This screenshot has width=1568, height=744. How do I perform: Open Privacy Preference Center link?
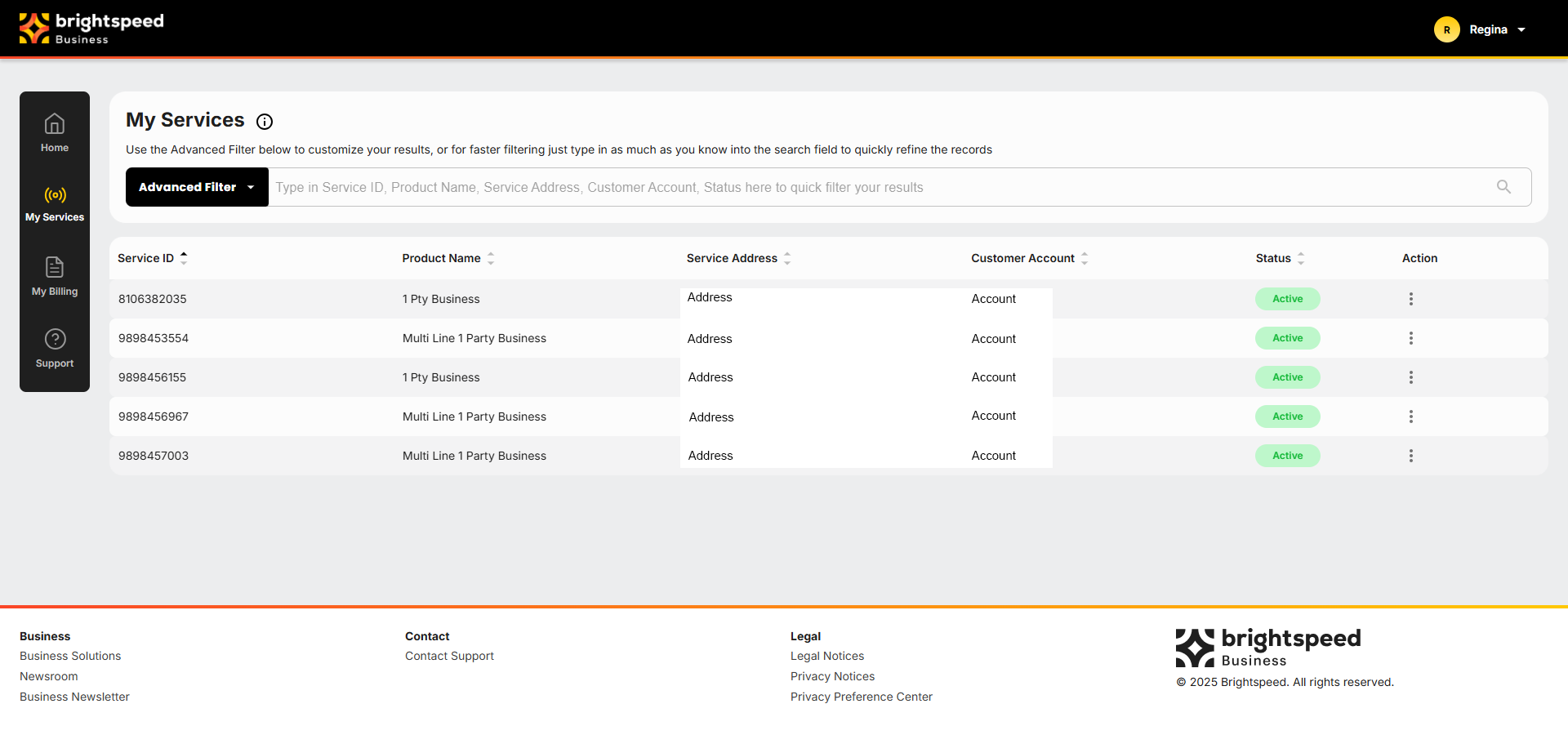click(x=861, y=697)
